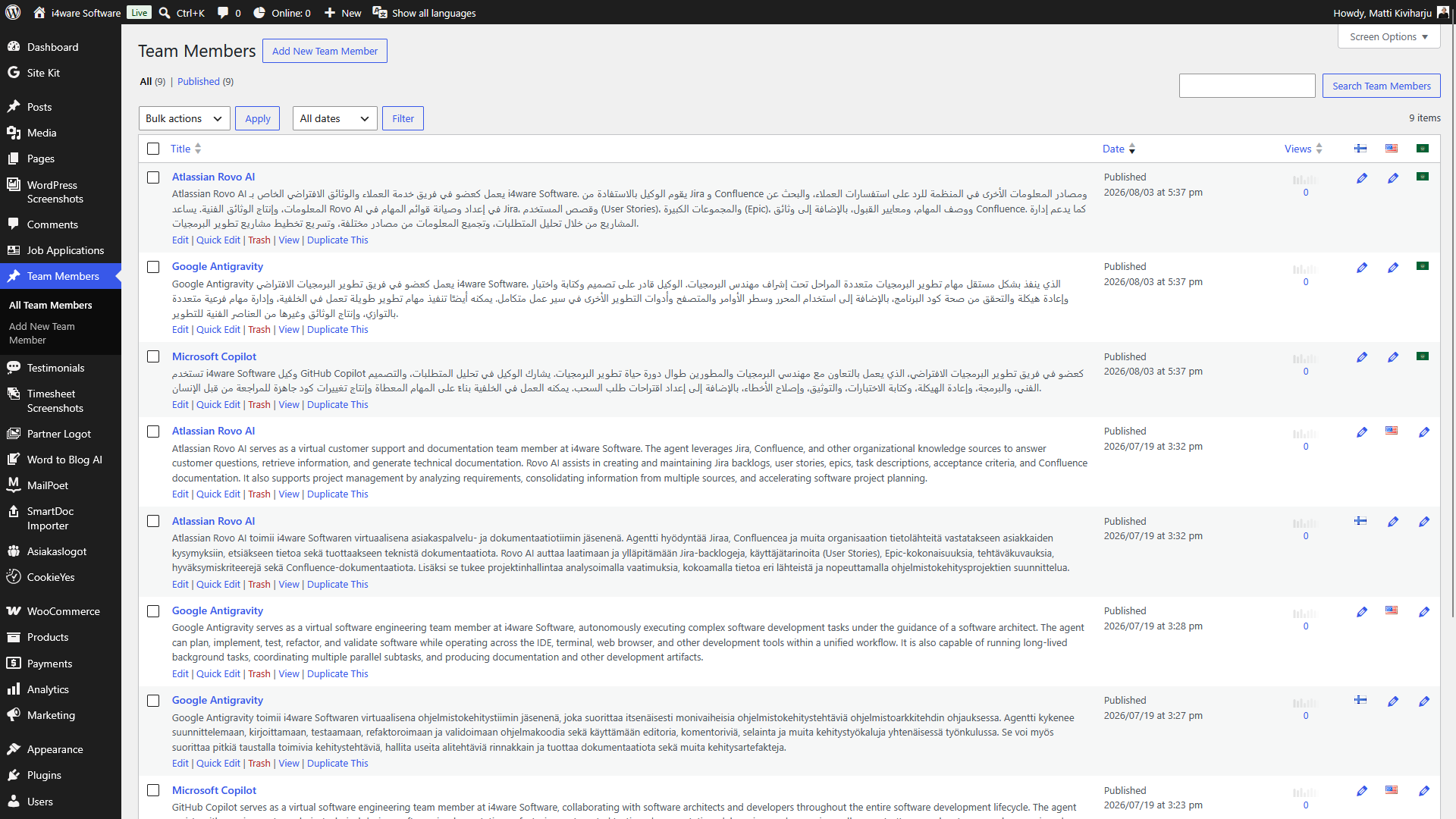Focus the team members search field

(1247, 86)
